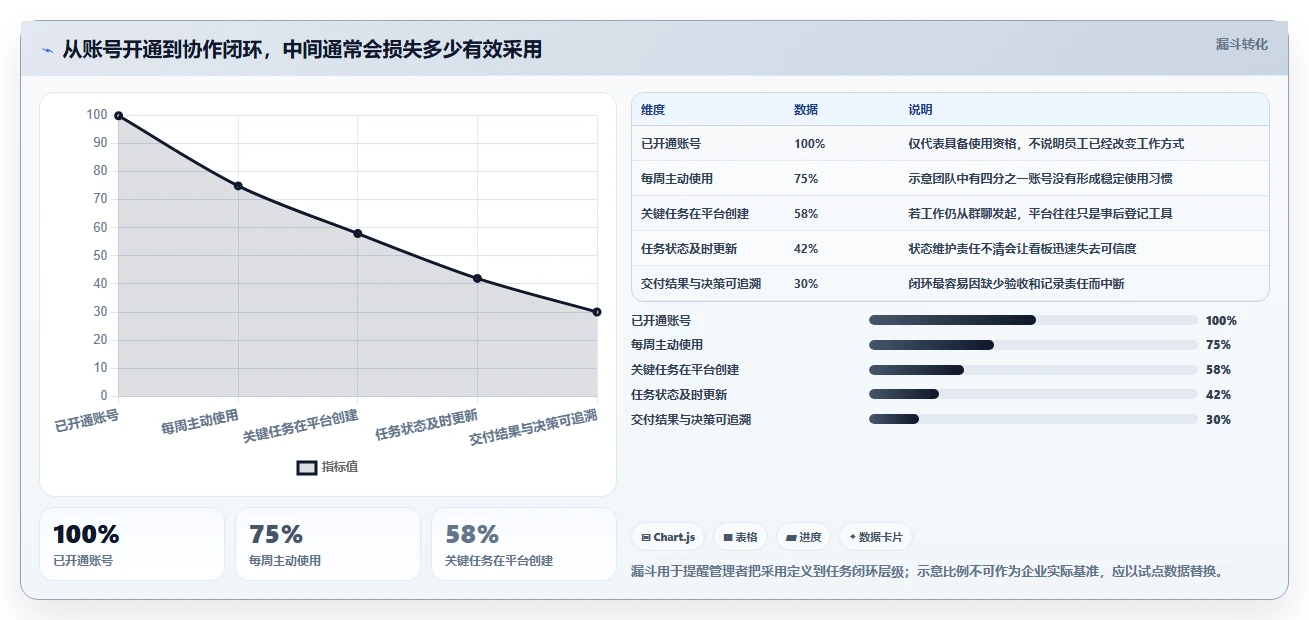Click the 42% label beside progress bar

(1218, 395)
